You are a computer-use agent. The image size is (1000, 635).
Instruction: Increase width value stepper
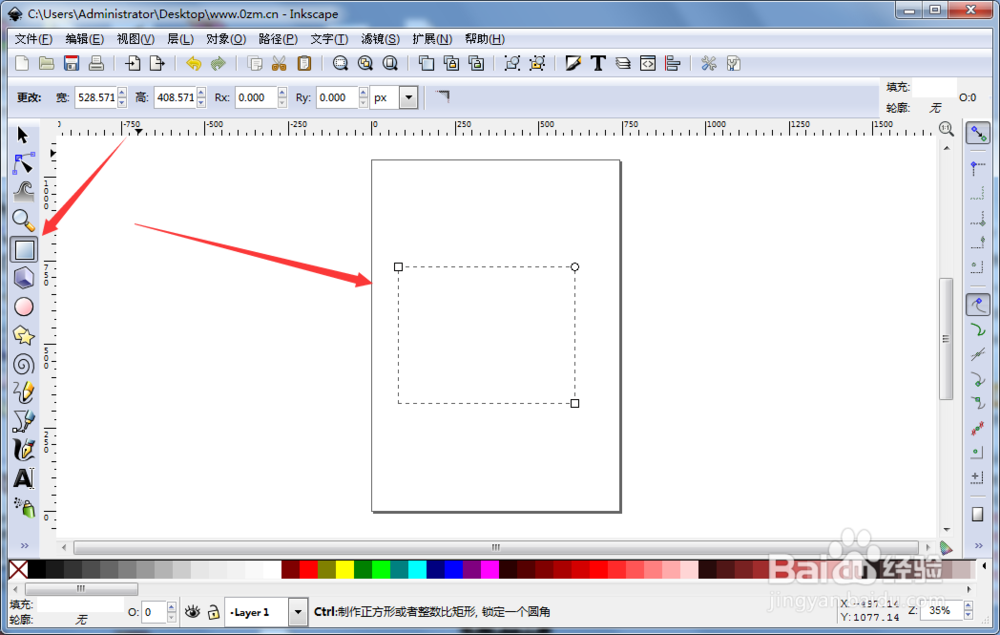point(122,92)
